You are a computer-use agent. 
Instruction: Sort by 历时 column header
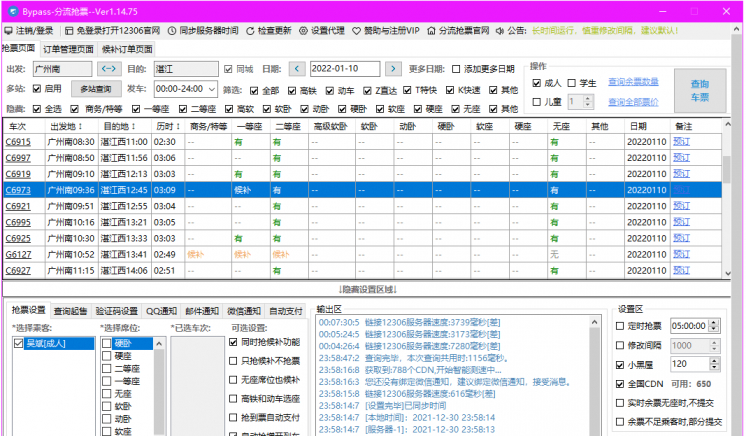click(x=168, y=127)
